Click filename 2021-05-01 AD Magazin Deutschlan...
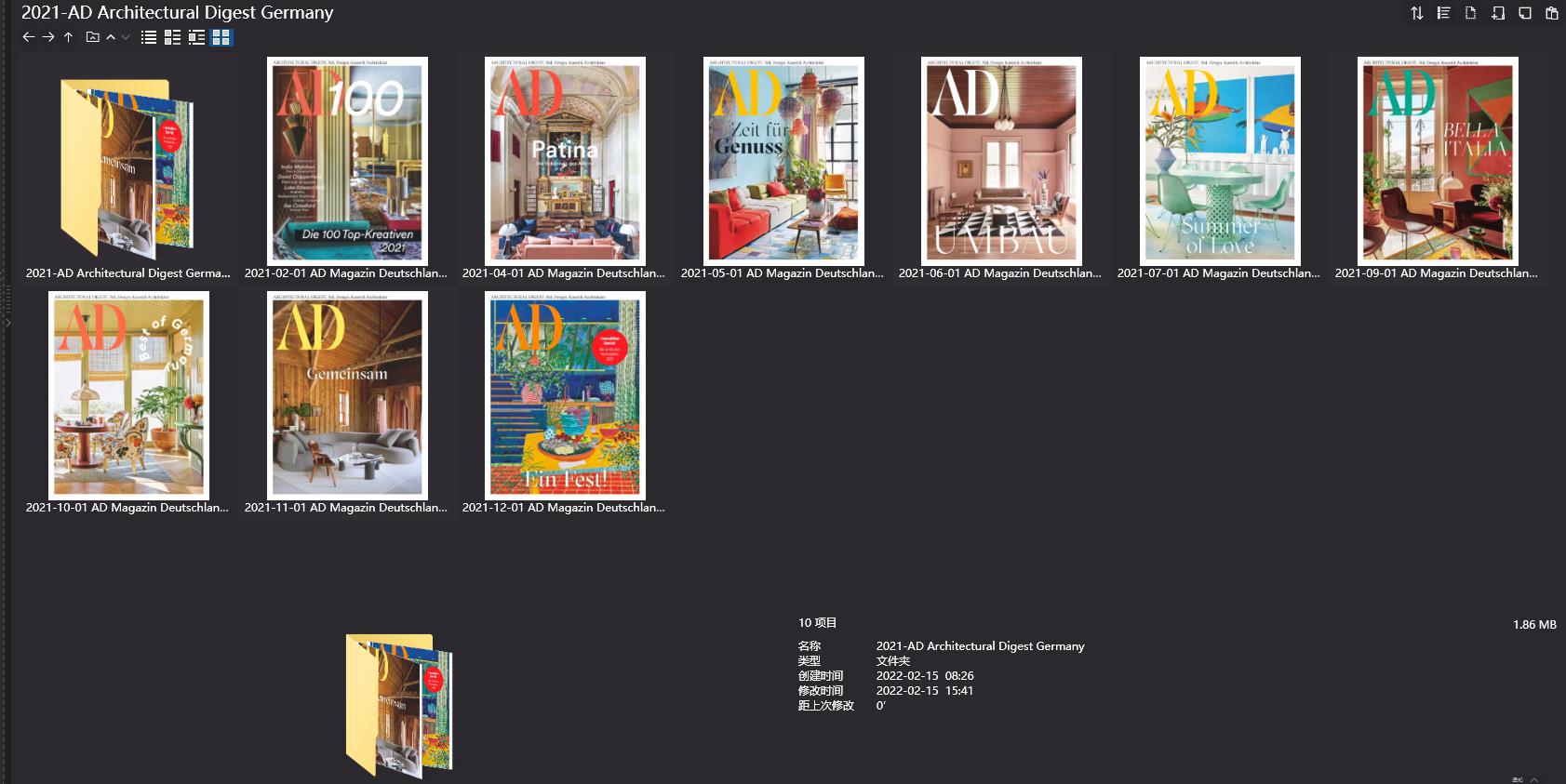Viewport: 1566px width, 784px height. 783,273
